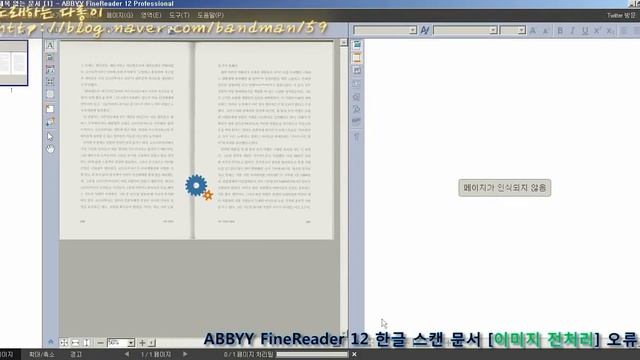
Task: Toggle underline formatting
Action: pos(585,31)
